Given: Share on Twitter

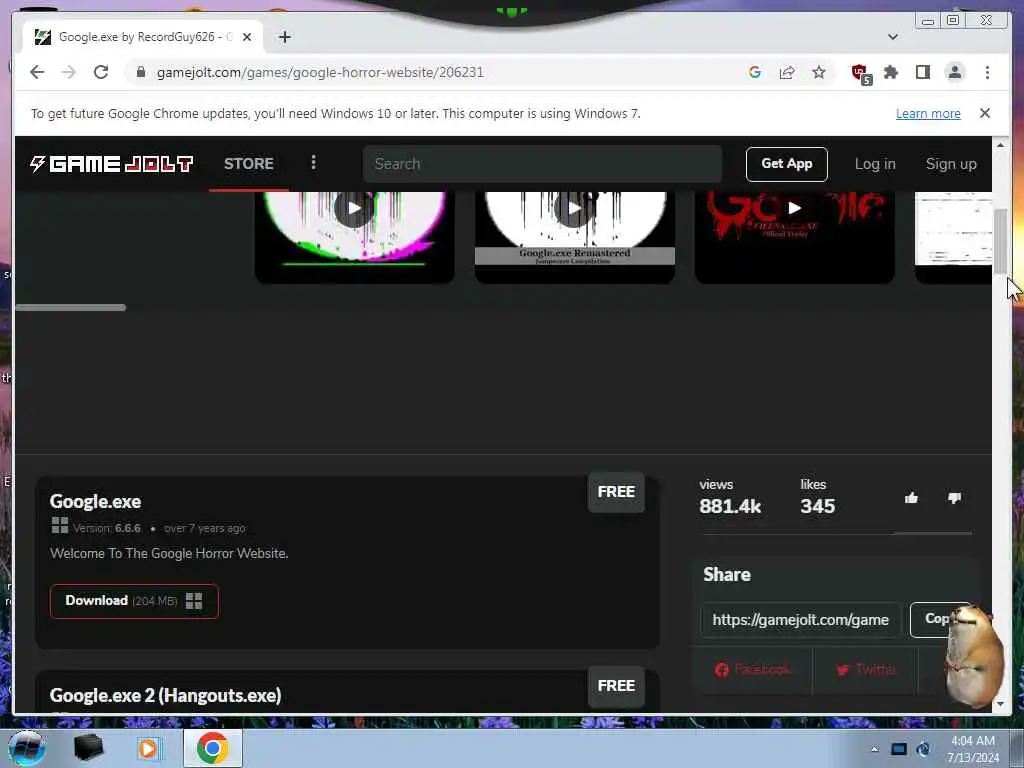Looking at the screenshot, I should click(865, 669).
